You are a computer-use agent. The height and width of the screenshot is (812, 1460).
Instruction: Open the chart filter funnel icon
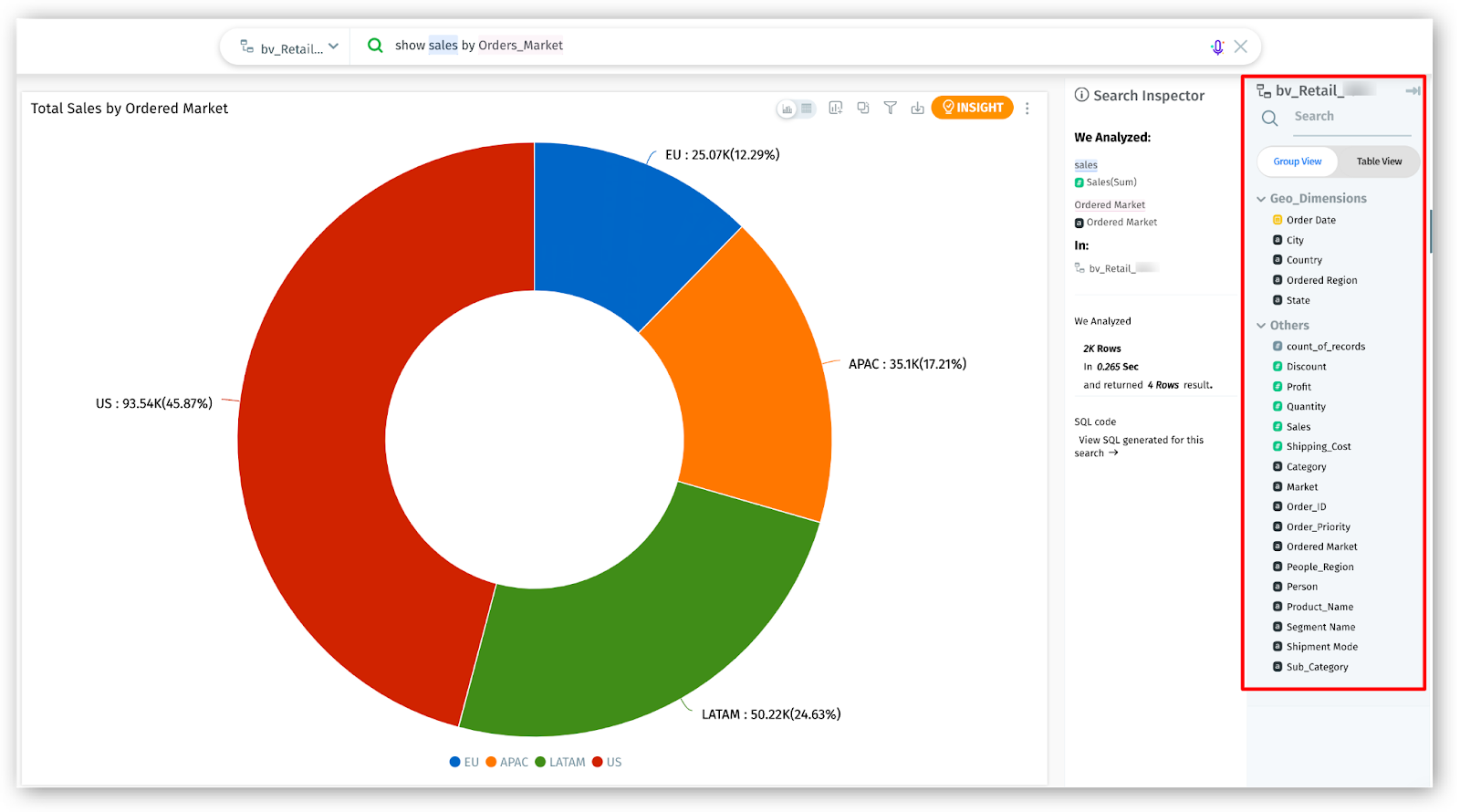891,108
